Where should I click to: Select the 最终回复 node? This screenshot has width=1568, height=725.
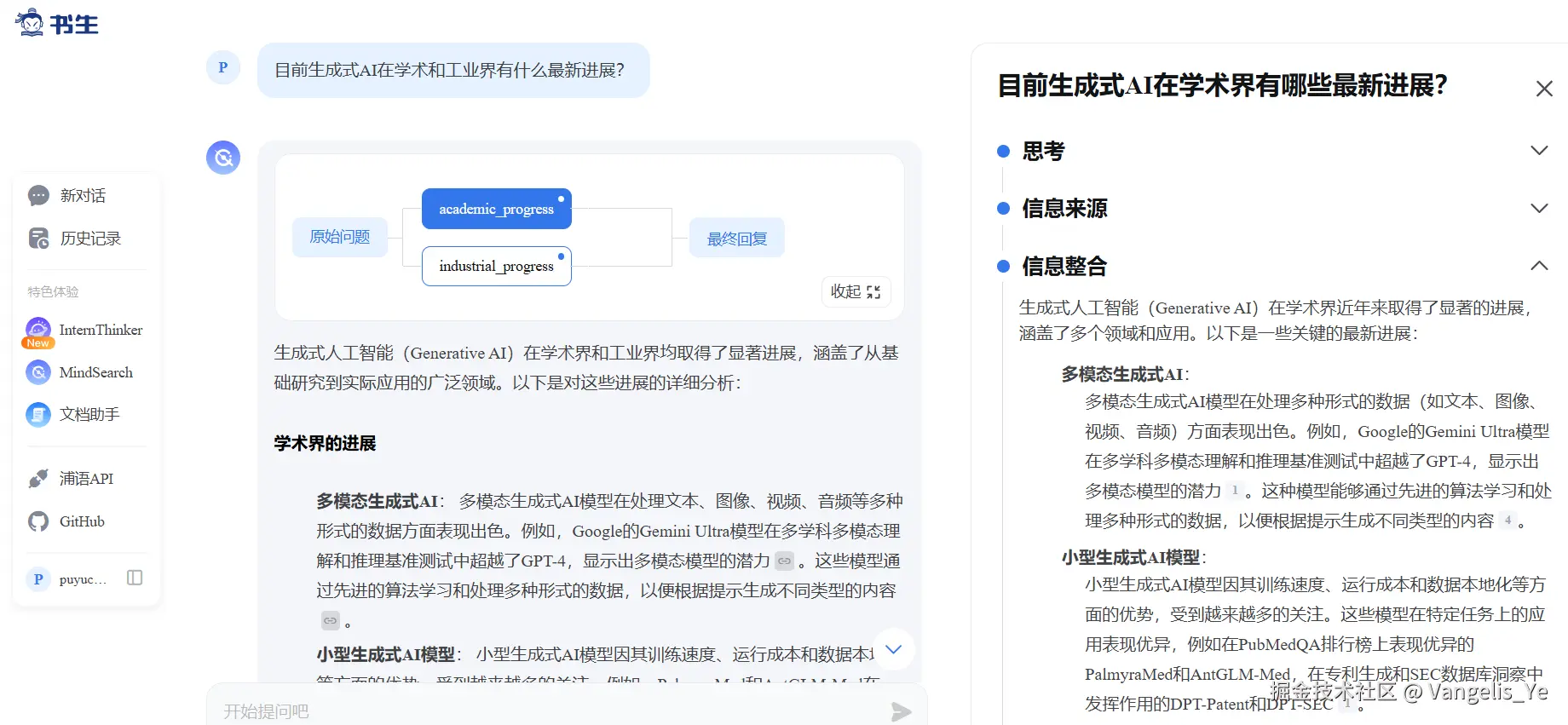[737, 239]
